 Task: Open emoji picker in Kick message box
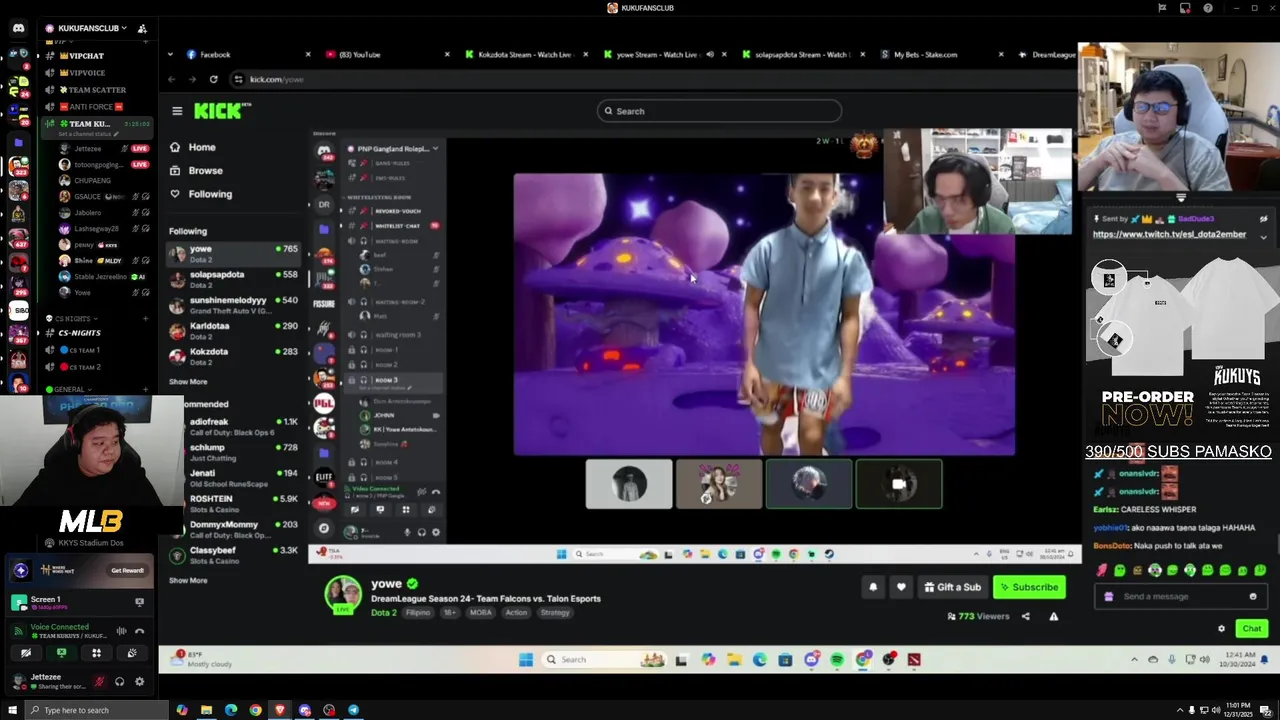(1253, 596)
